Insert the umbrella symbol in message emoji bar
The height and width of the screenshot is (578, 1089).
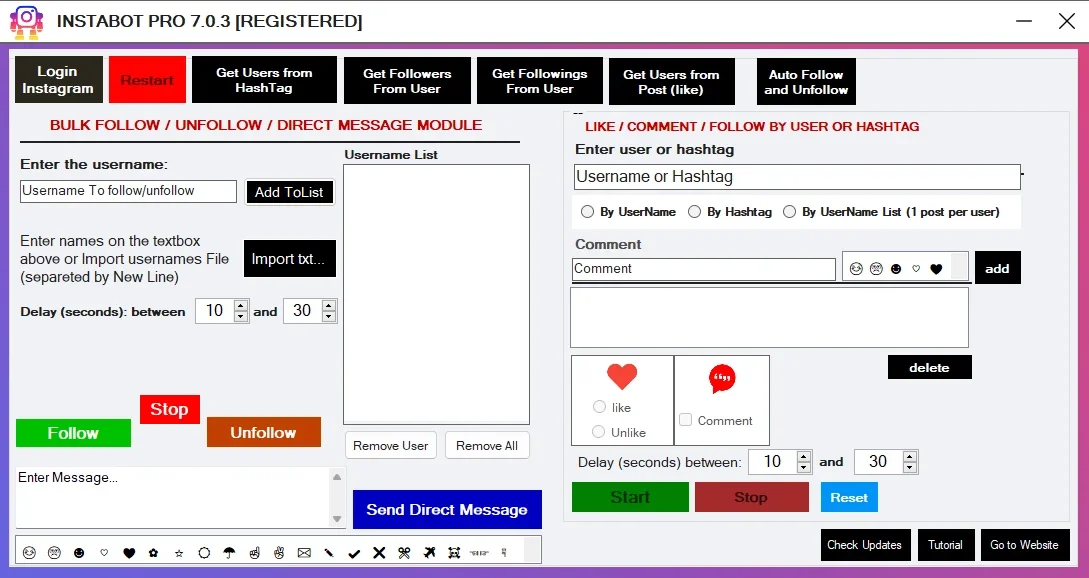(x=229, y=553)
